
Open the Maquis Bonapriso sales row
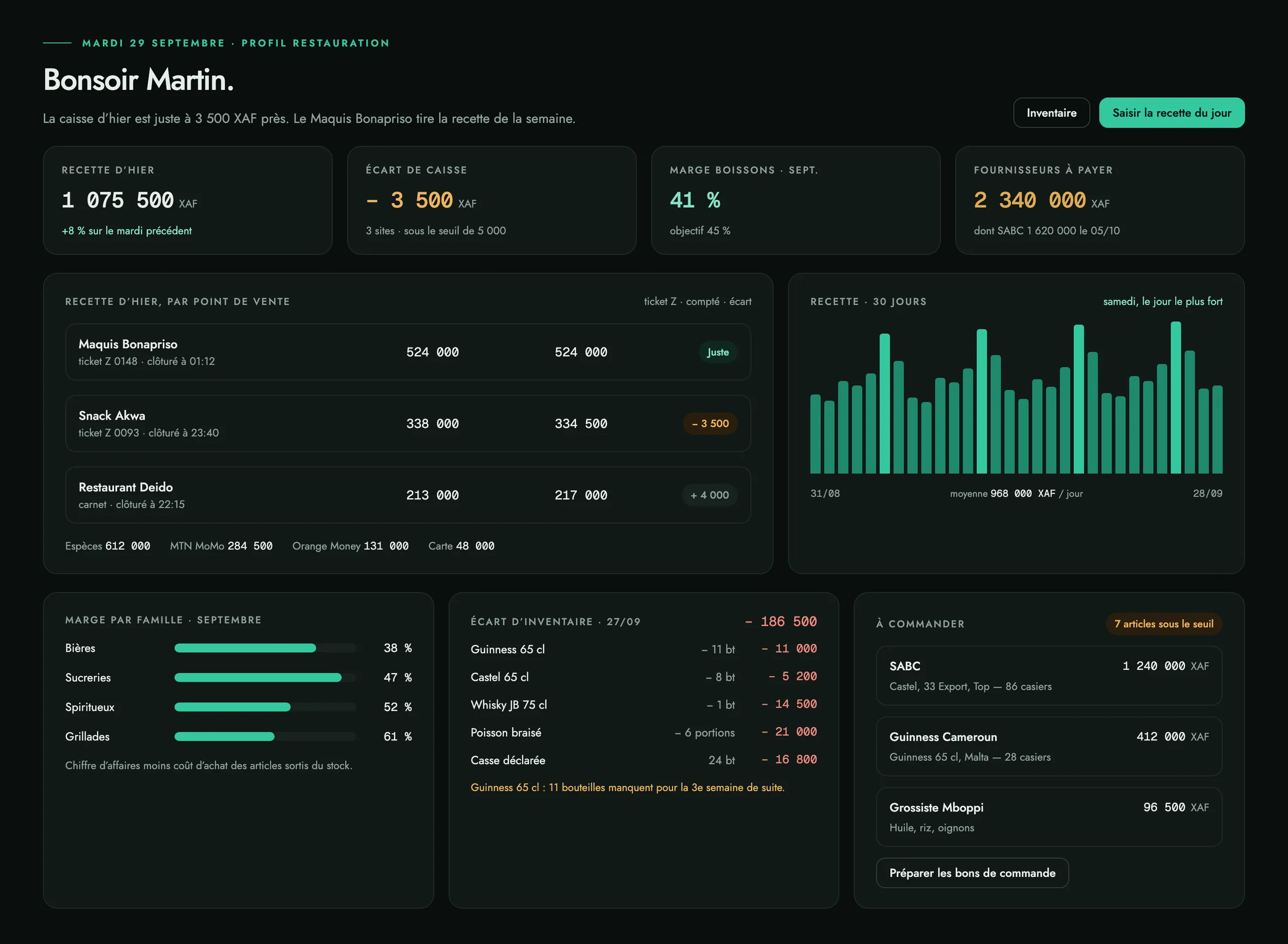408,352
